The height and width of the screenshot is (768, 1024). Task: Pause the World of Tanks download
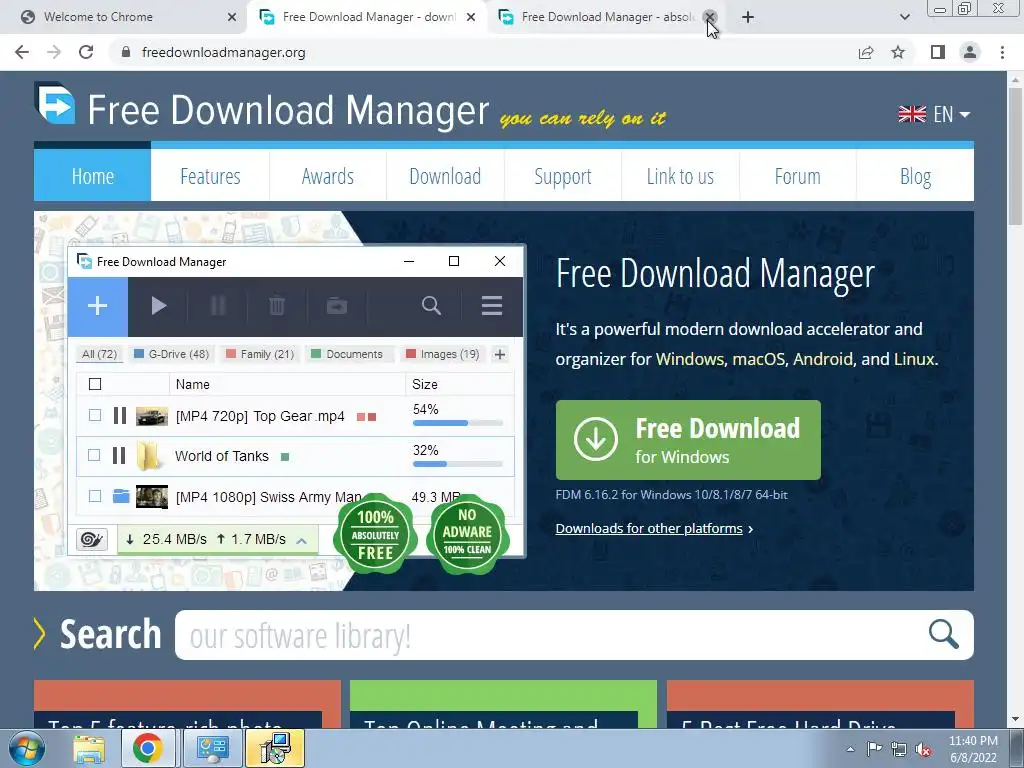pyautogui.click(x=119, y=455)
